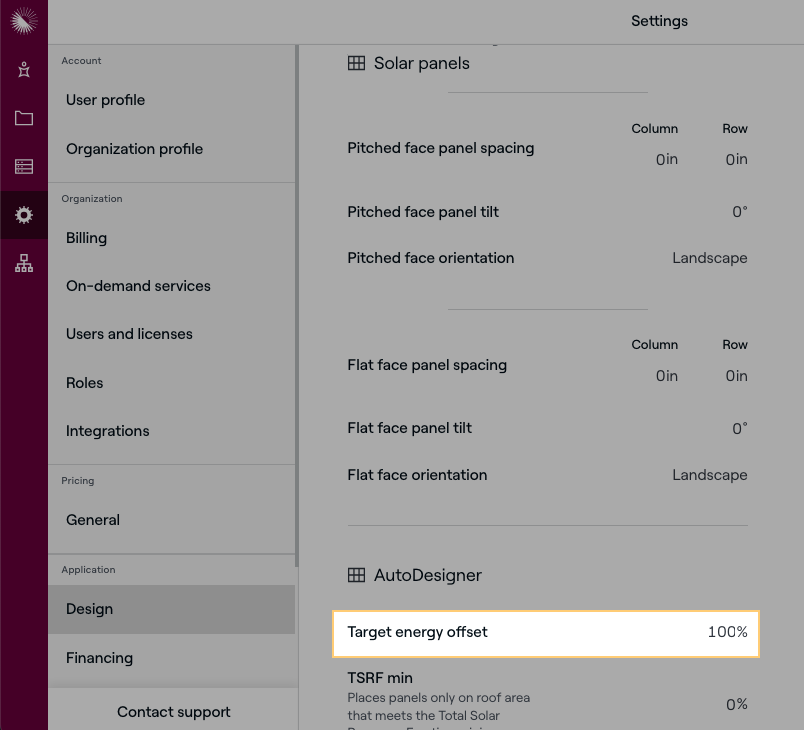The height and width of the screenshot is (730, 804).
Task: Open the Roles settings page
Action: (85, 383)
